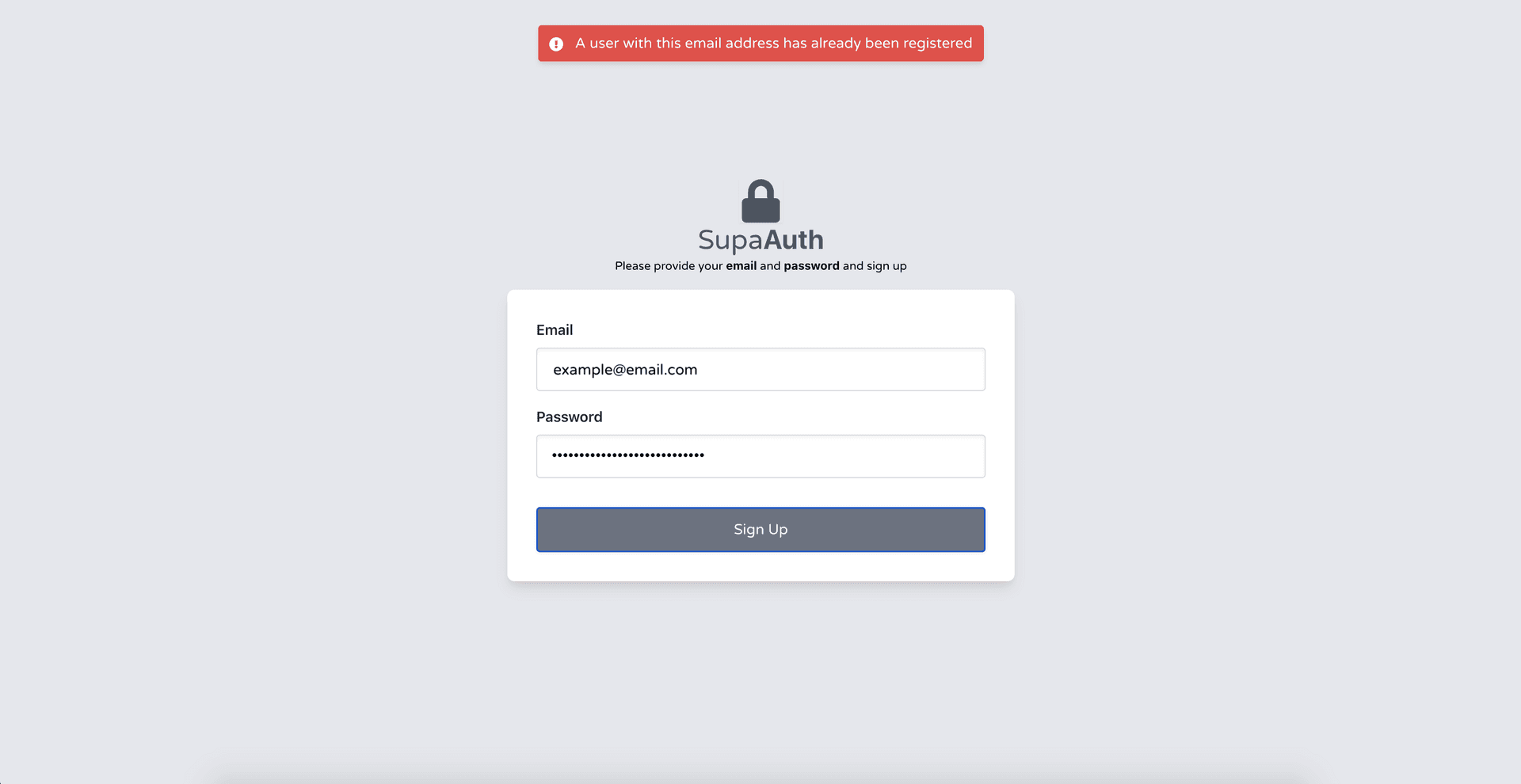Click the Please provide instruction line
This screenshot has width=1521, height=784.
(x=760, y=266)
